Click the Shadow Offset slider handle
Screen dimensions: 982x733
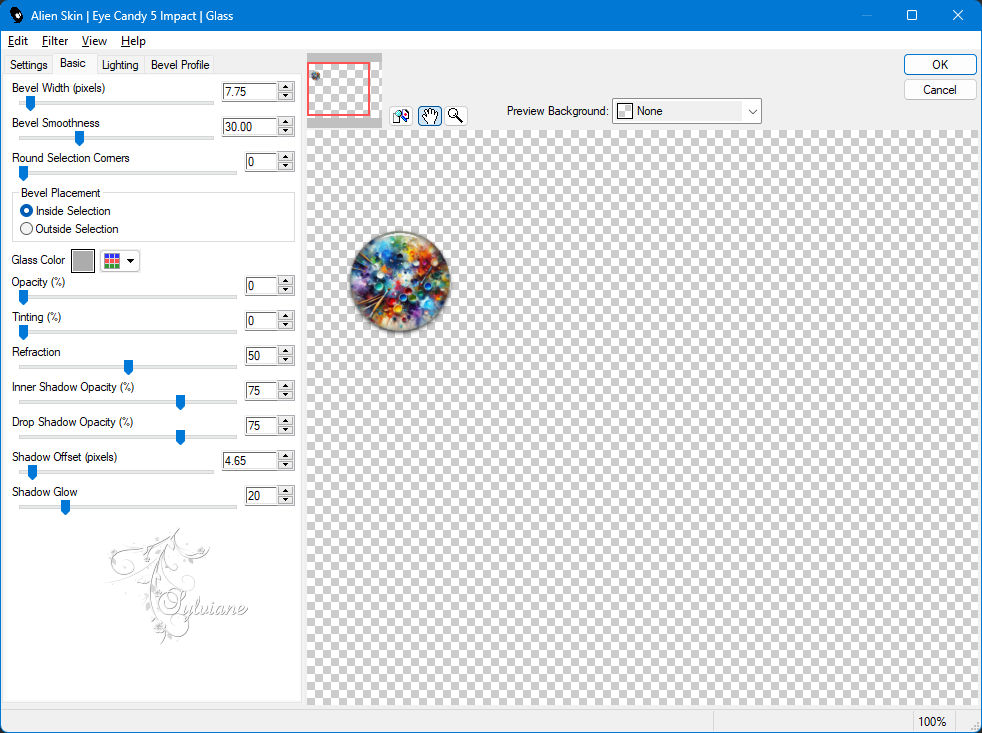(x=32, y=472)
